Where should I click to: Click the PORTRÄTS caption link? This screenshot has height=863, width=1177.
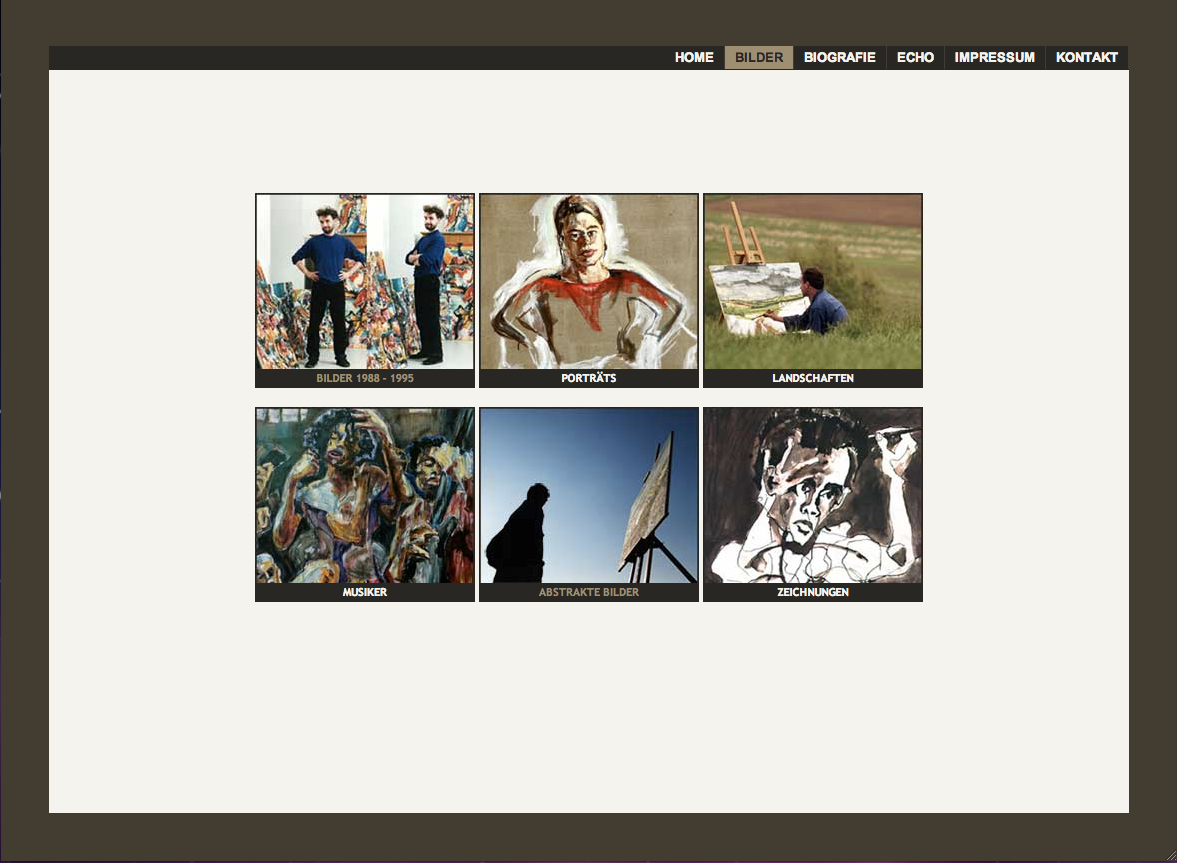(x=588, y=378)
